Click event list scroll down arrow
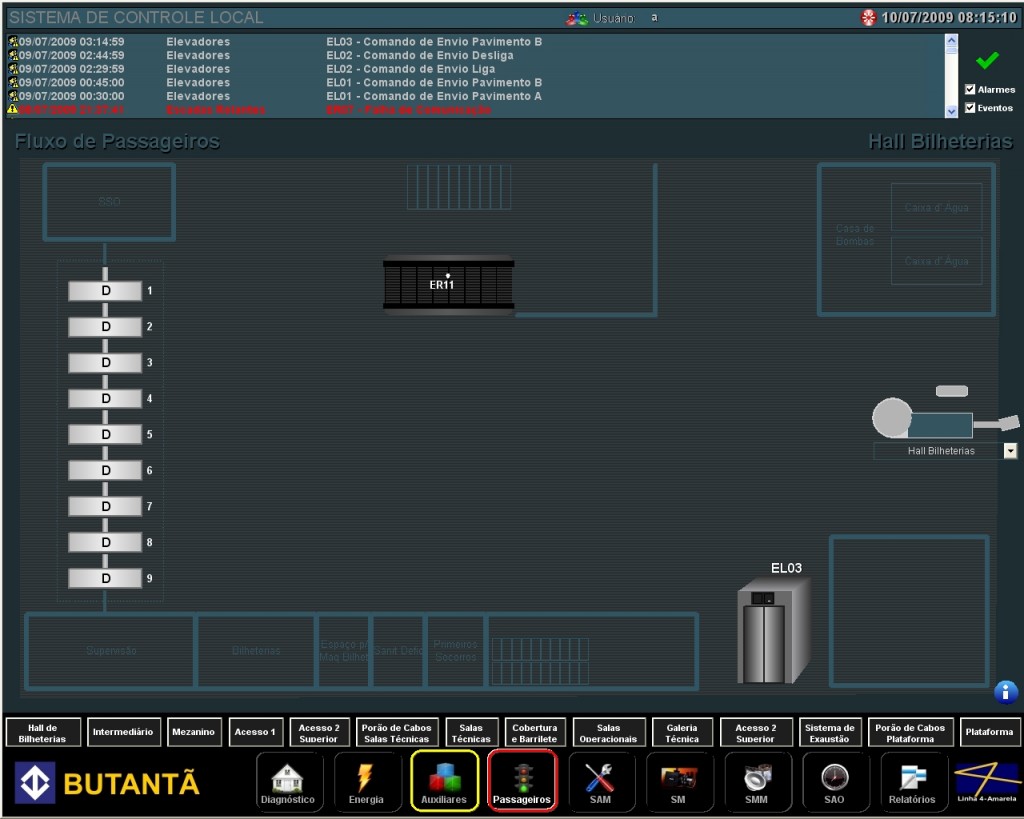Image resolution: width=1024 pixels, height=819 pixels. [x=951, y=112]
